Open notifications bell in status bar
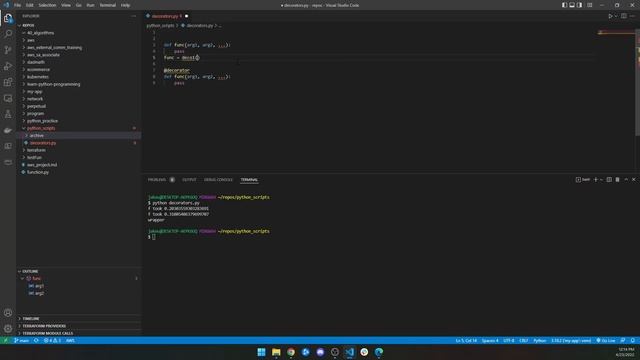 click(x=633, y=340)
